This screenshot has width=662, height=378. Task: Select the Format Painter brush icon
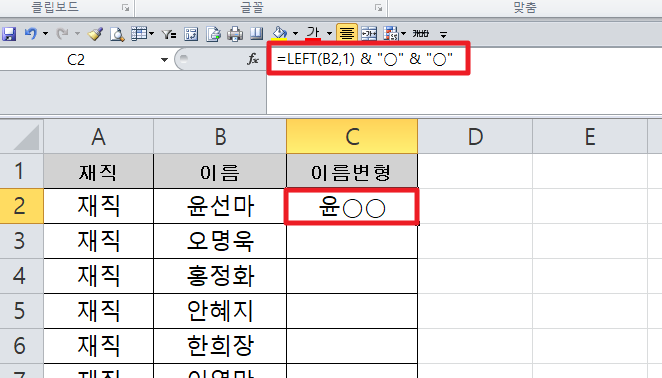point(95,34)
